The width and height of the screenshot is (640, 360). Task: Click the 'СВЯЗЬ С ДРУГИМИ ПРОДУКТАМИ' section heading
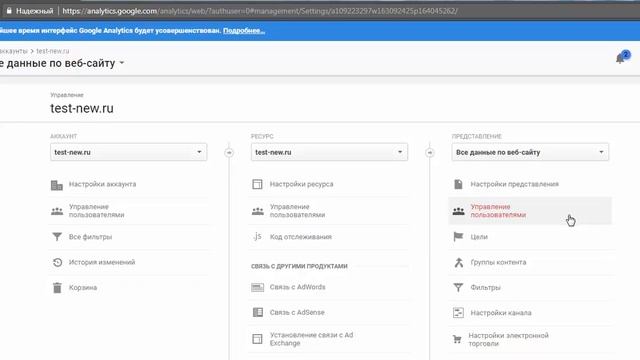coord(299,266)
